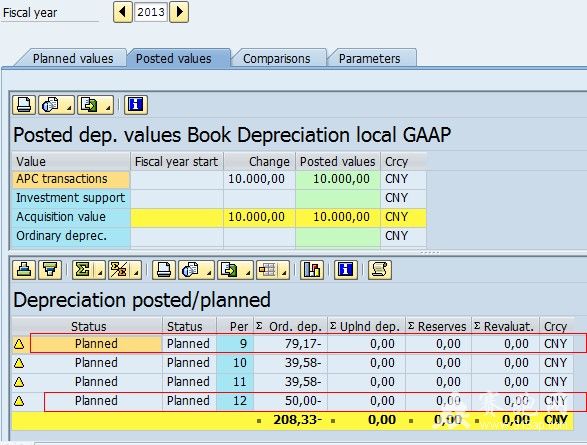Click the filter funnel icon
The image size is (587, 445).
point(50,270)
